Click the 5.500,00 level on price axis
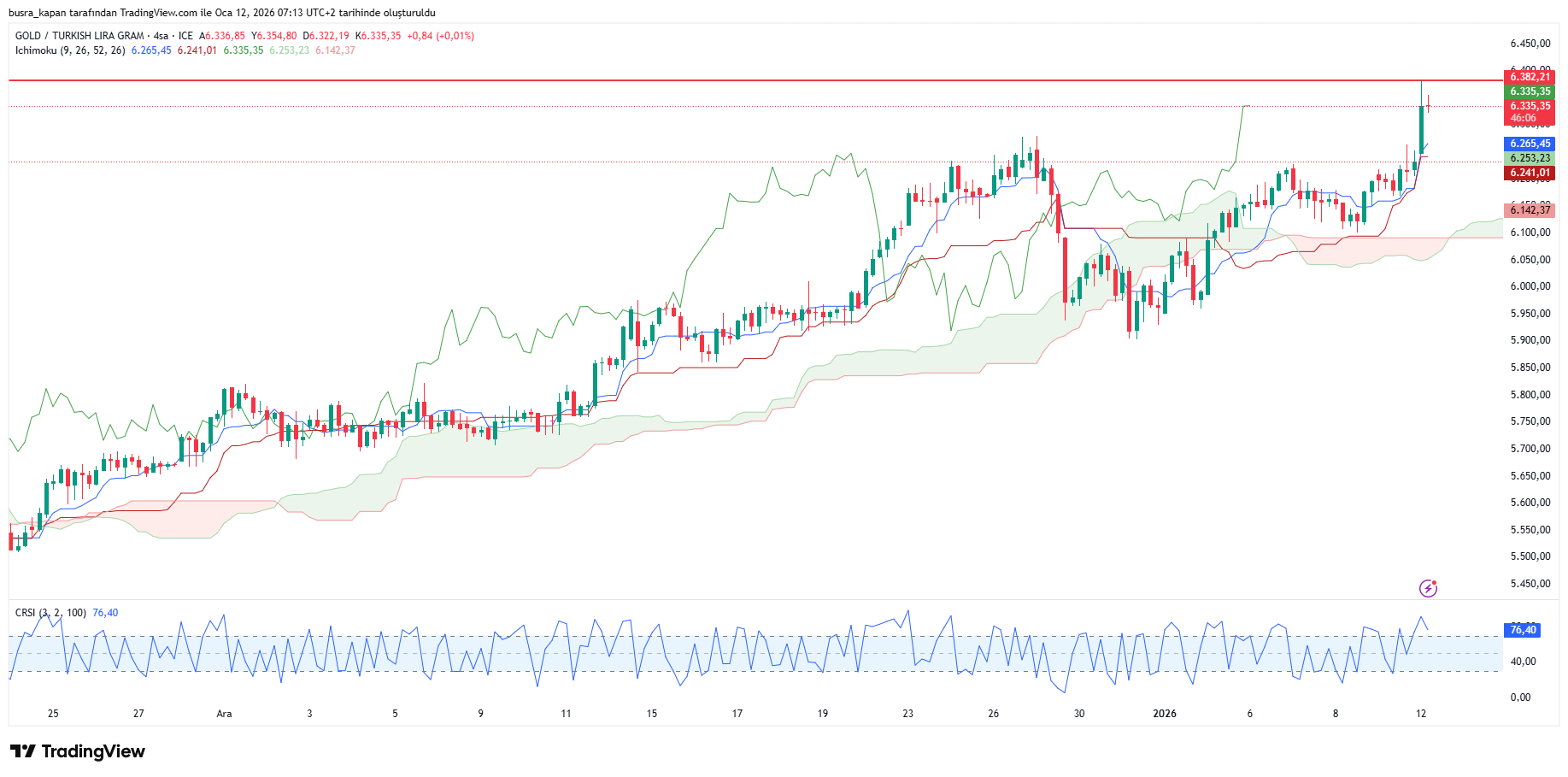 1530,556
